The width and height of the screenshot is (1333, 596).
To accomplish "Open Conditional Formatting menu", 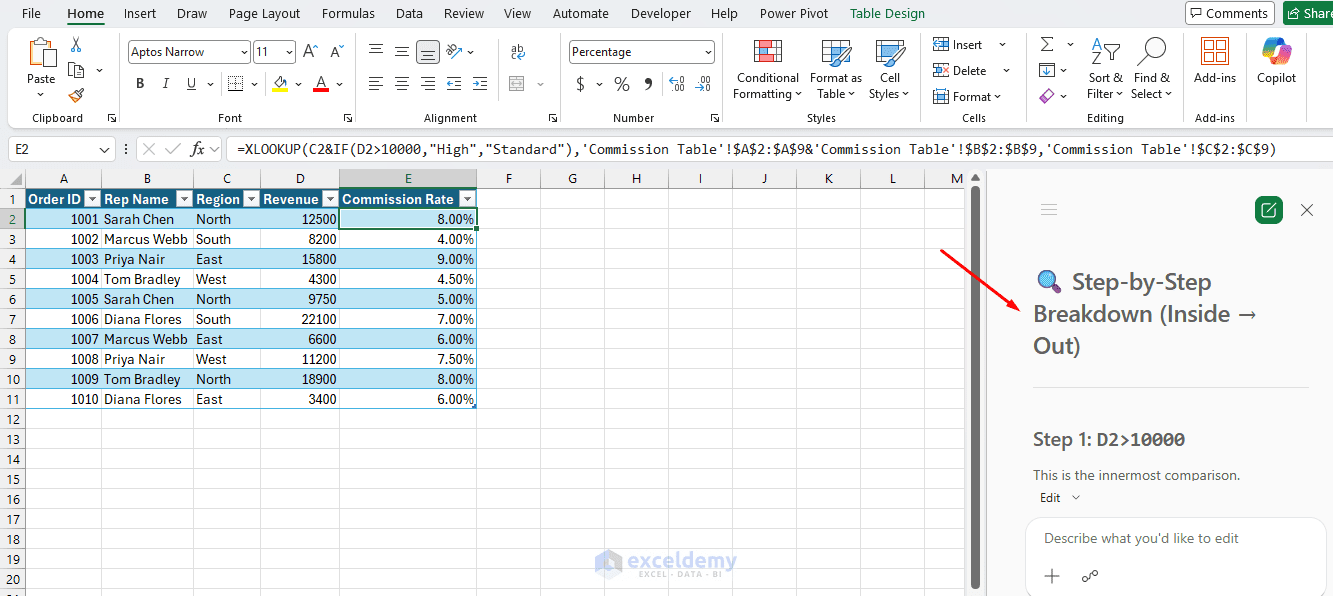I will pyautogui.click(x=767, y=69).
